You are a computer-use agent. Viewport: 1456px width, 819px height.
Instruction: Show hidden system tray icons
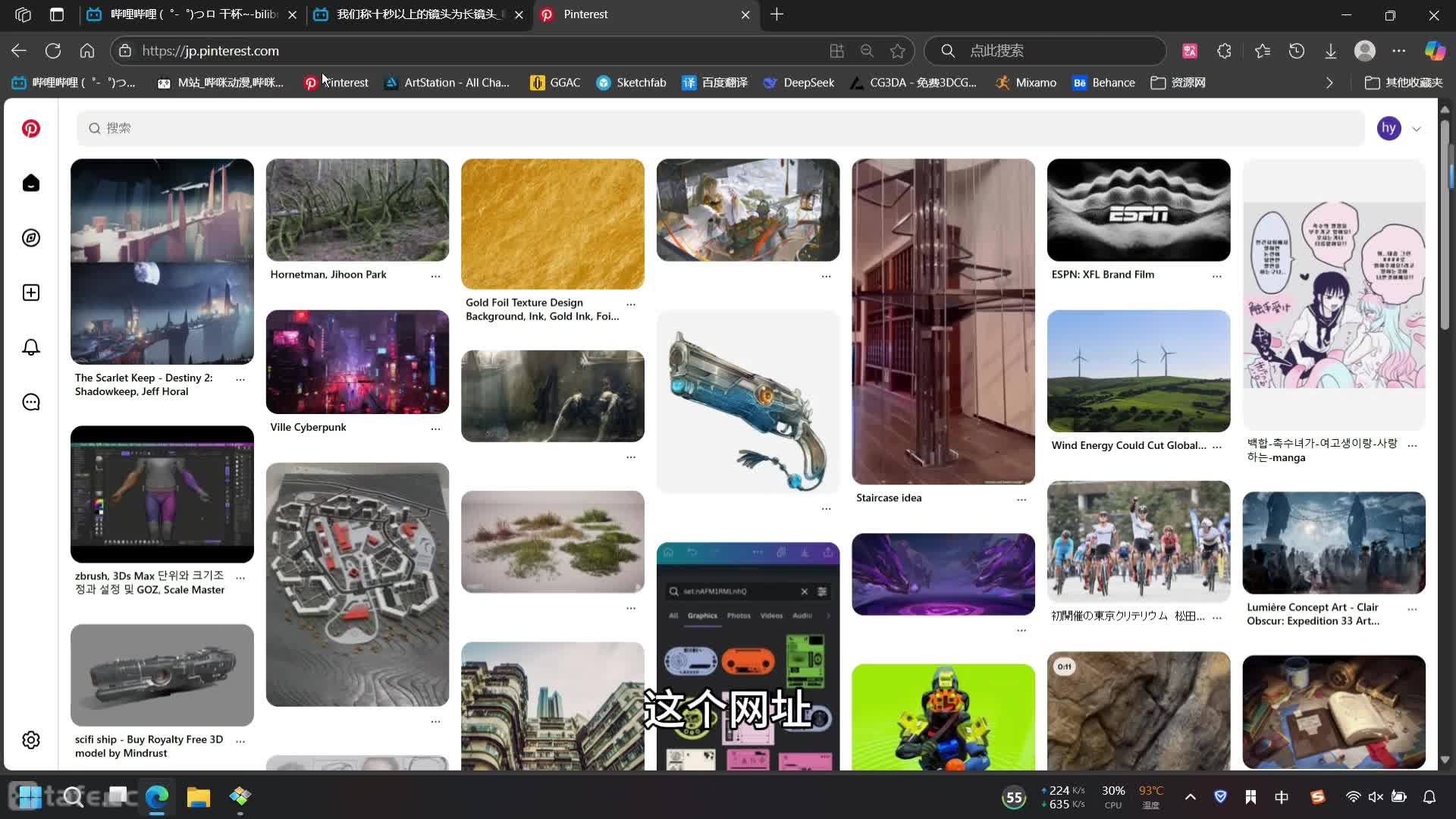[1190, 797]
